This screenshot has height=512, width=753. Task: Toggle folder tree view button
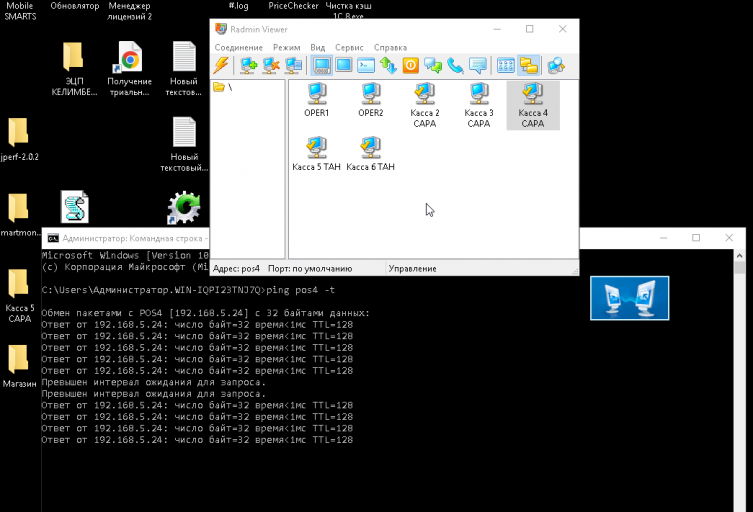click(528, 65)
